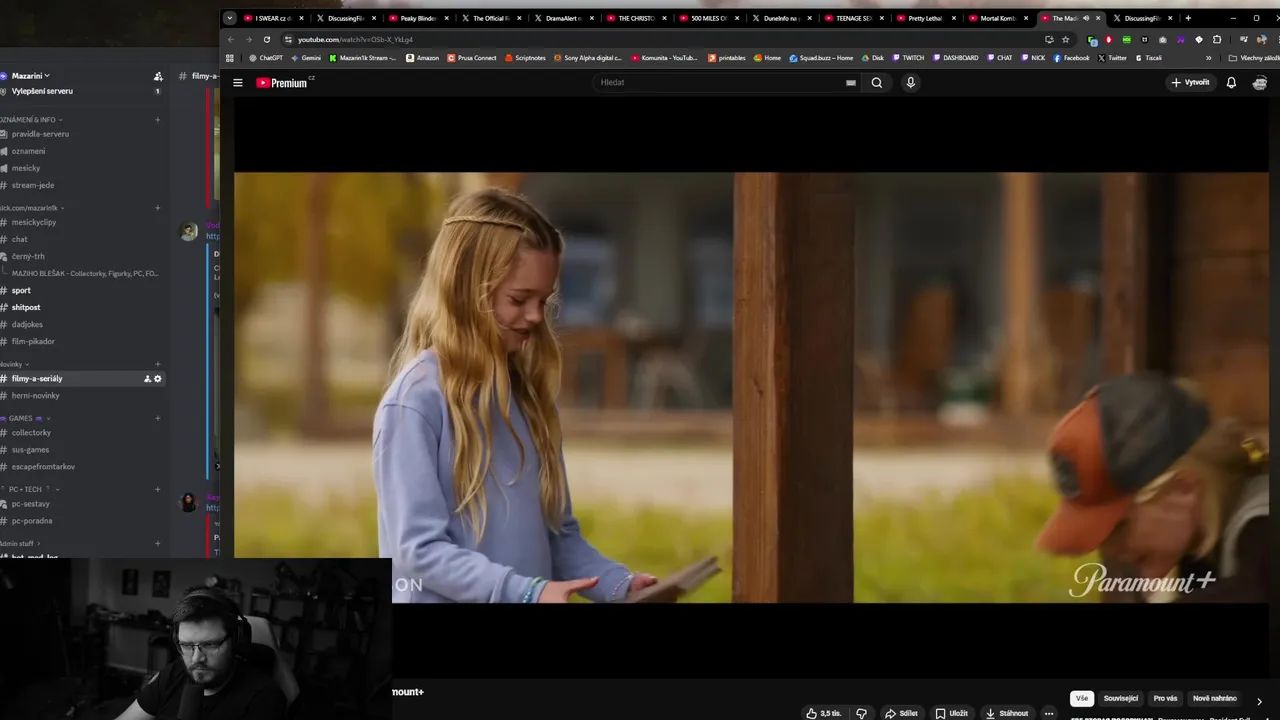
Task: Open YouTube account avatar menu
Action: tap(1260, 83)
